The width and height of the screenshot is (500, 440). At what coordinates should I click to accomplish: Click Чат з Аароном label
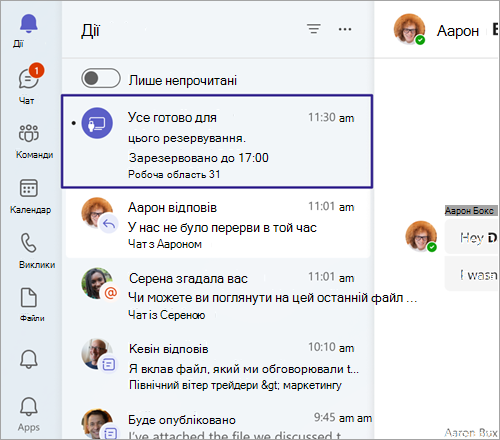click(165, 244)
